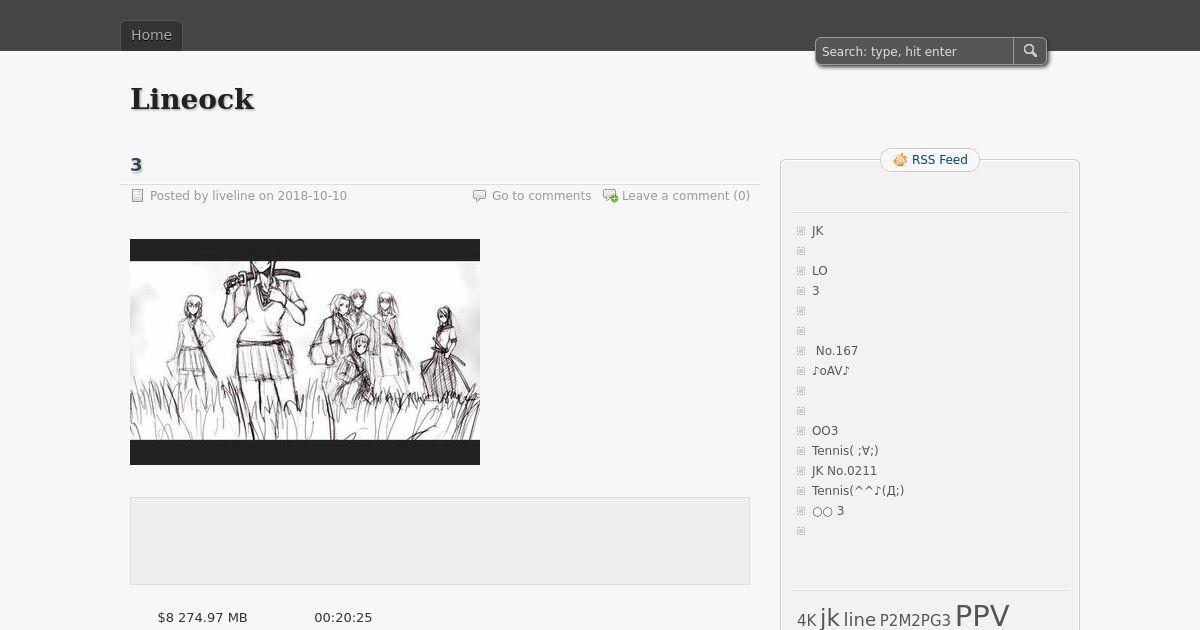This screenshot has height=630, width=1200.
Task: Open sidebar item ♪oAV♪
Action: tap(831, 371)
